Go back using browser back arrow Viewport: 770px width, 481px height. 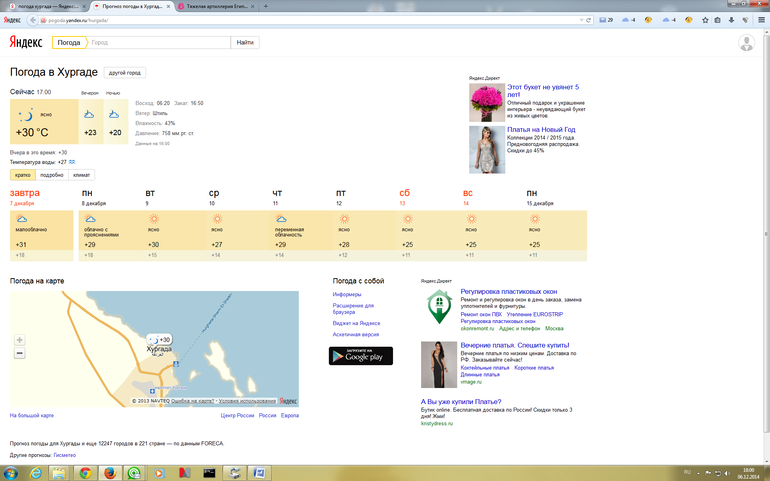point(32,20)
